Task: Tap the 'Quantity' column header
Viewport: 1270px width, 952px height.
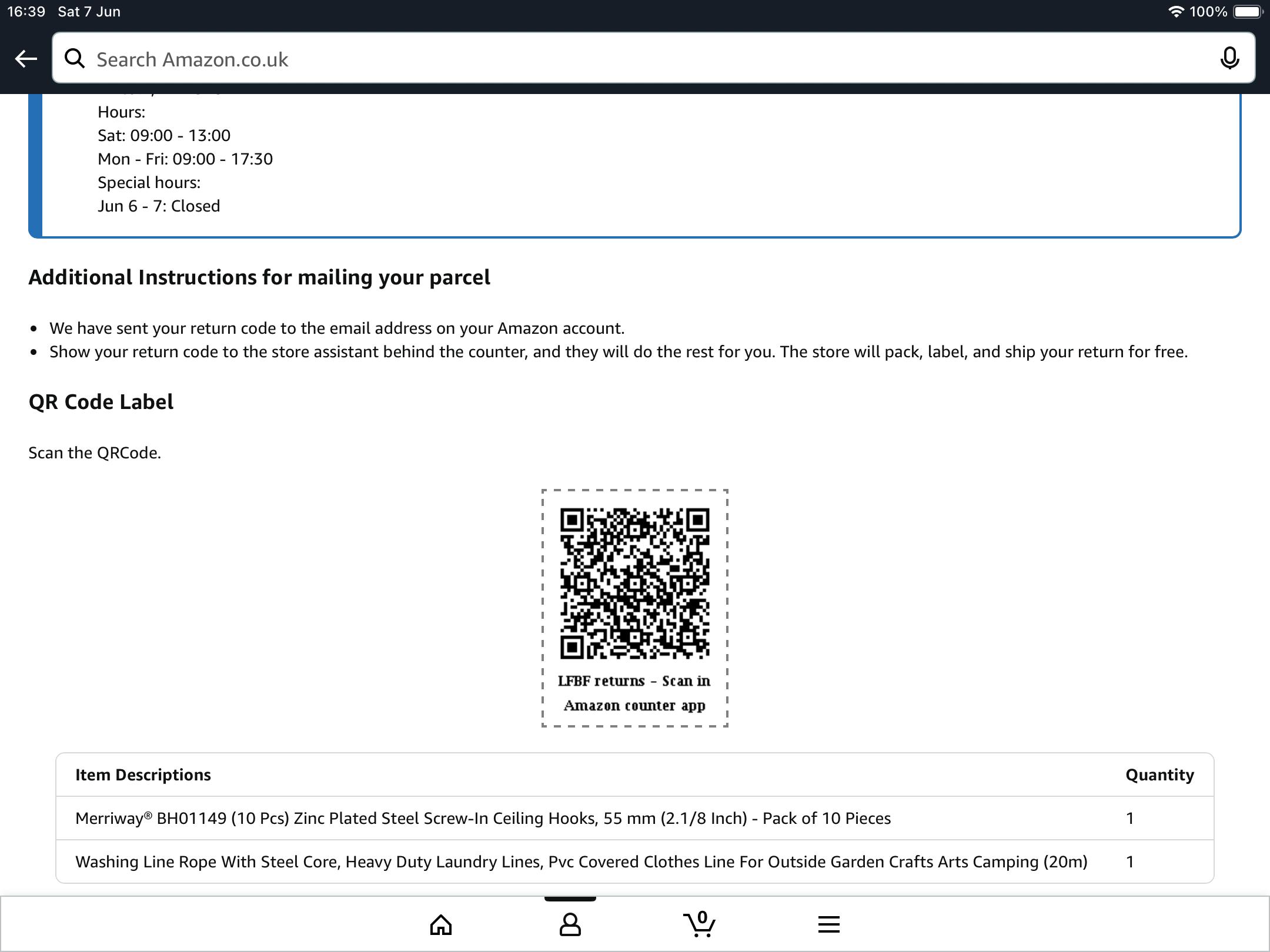Action: tap(1159, 775)
